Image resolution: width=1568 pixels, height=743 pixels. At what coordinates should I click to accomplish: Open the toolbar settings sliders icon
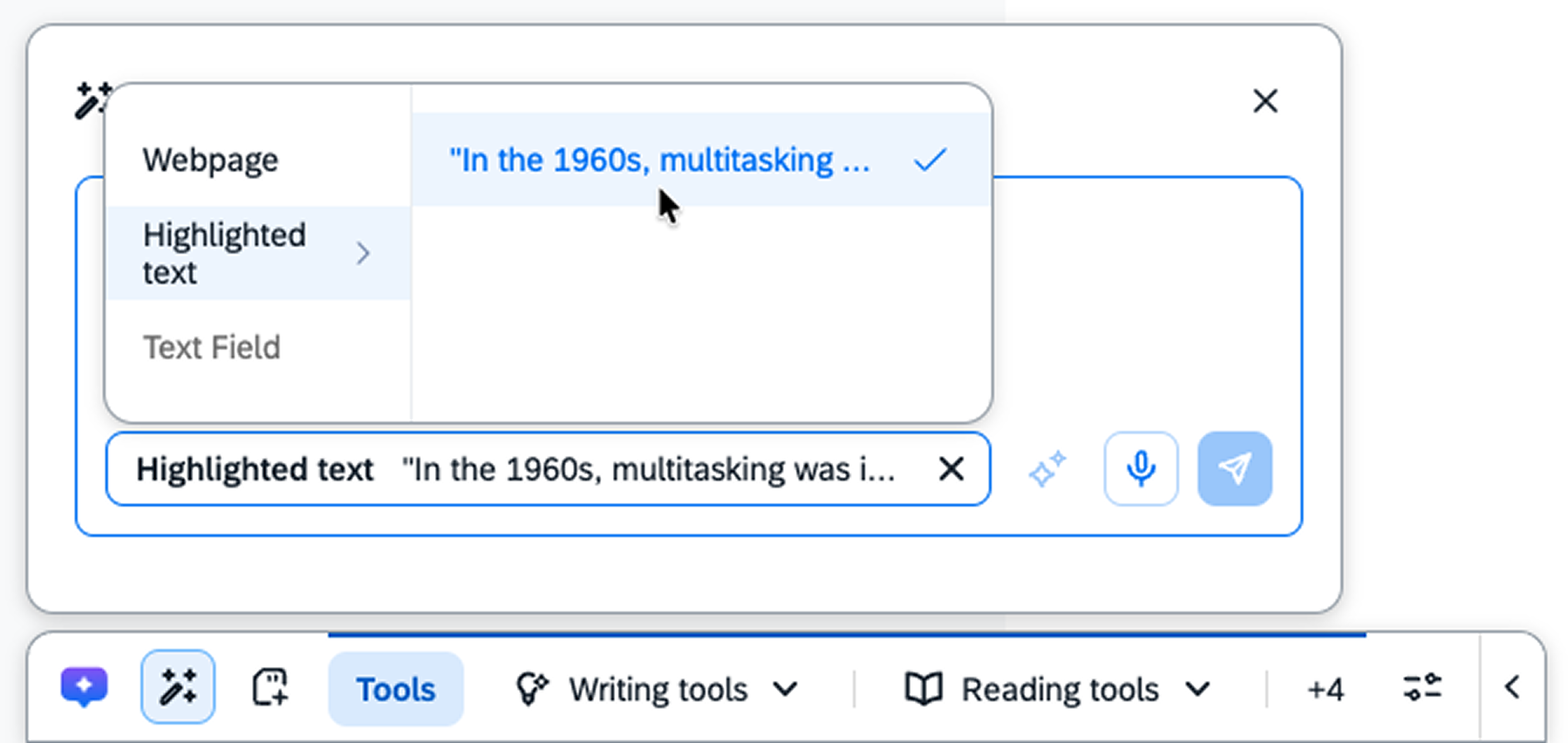tap(1422, 687)
